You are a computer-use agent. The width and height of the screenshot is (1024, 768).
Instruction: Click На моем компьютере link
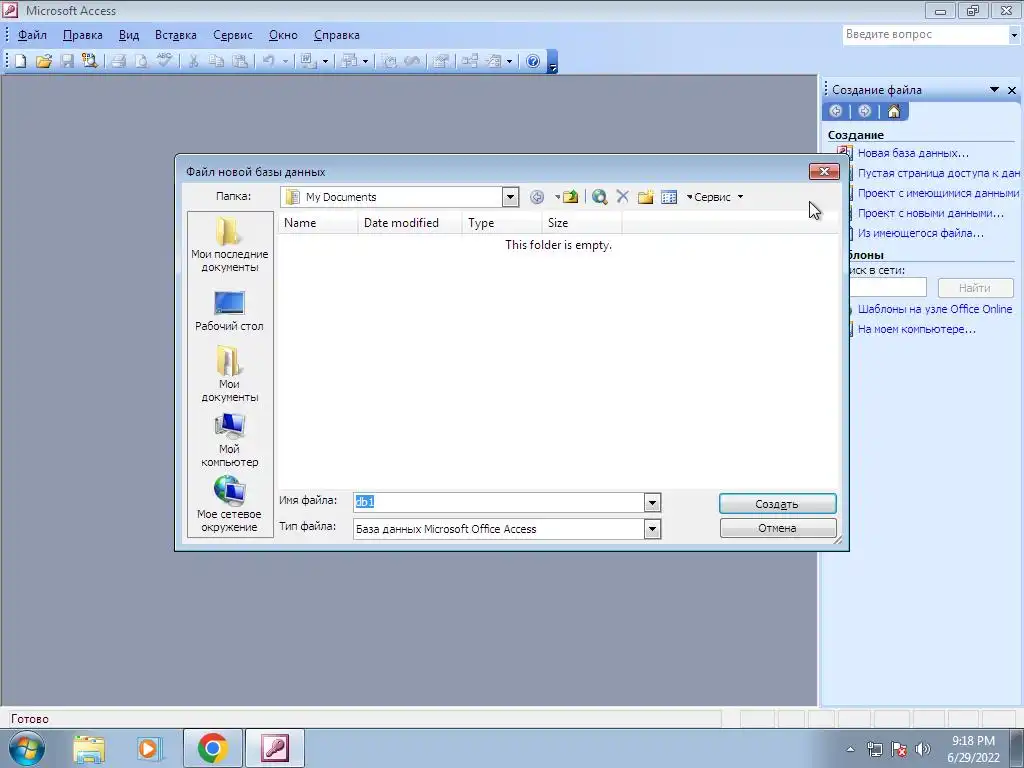pyautogui.click(x=916, y=329)
